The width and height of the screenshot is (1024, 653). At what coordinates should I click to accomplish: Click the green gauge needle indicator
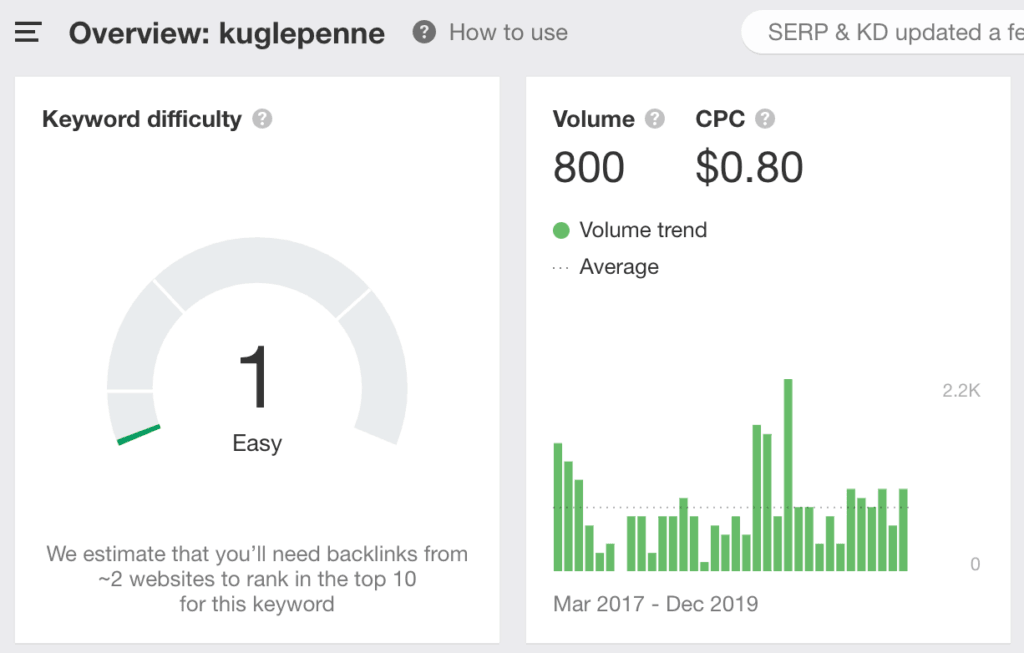[138, 434]
